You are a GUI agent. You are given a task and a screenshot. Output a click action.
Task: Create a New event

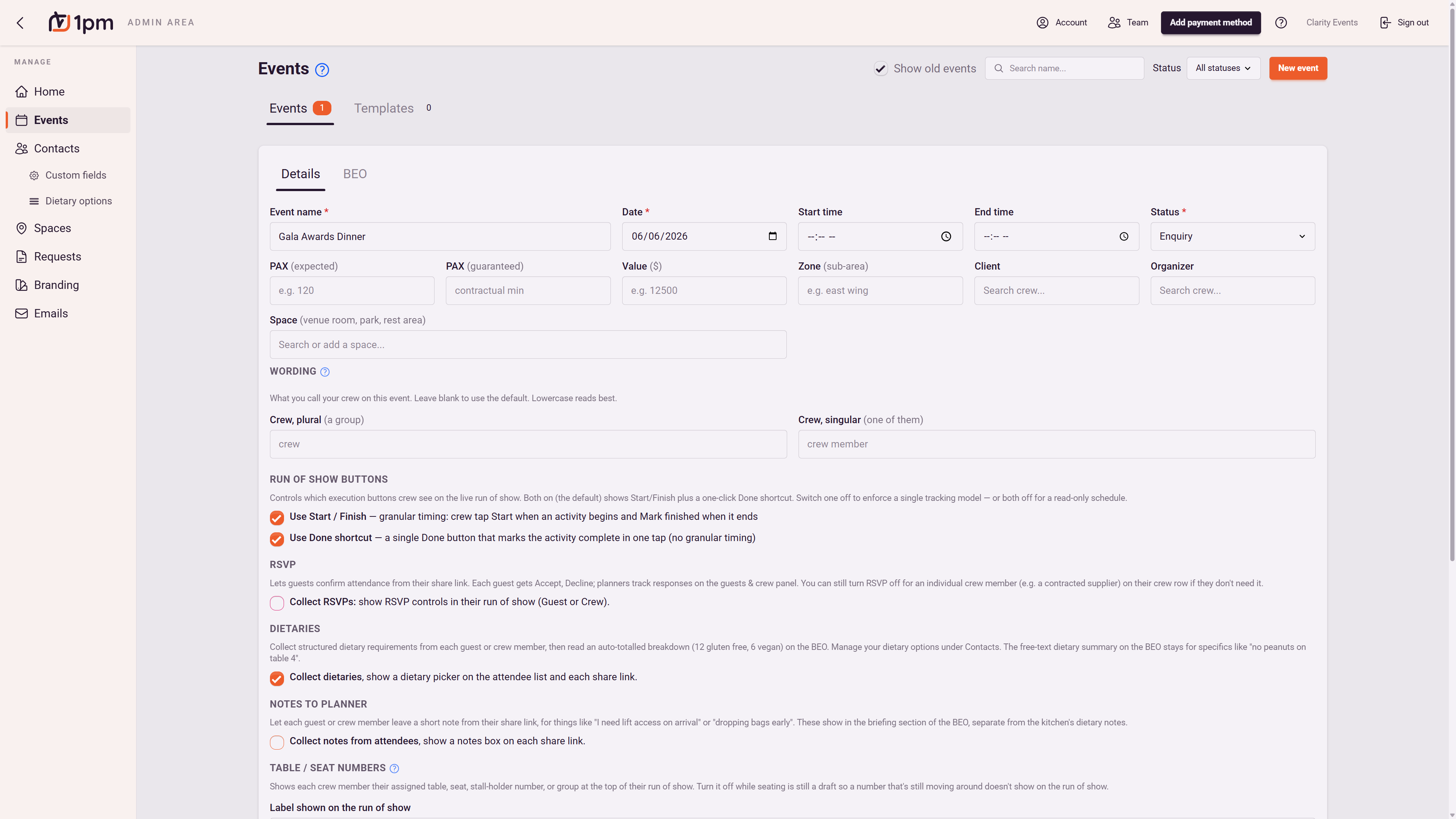[1298, 68]
